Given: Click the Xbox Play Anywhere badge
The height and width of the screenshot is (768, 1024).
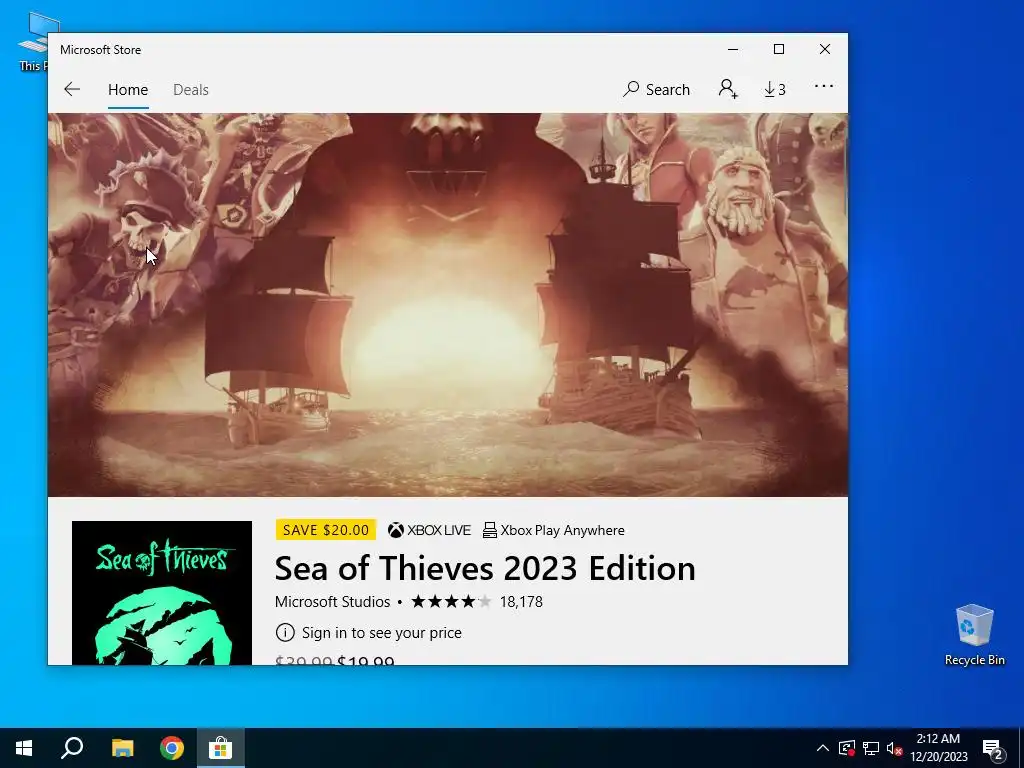Looking at the screenshot, I should pos(554,530).
